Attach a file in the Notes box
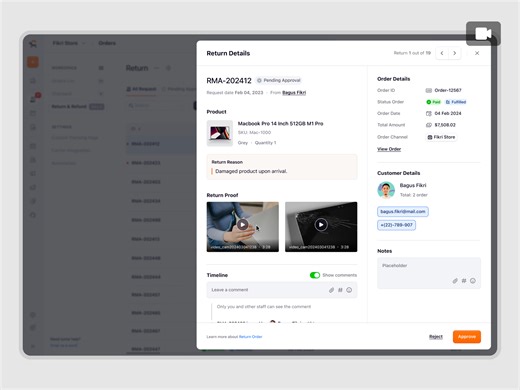Viewport: 520px width, 390px height. (455, 281)
